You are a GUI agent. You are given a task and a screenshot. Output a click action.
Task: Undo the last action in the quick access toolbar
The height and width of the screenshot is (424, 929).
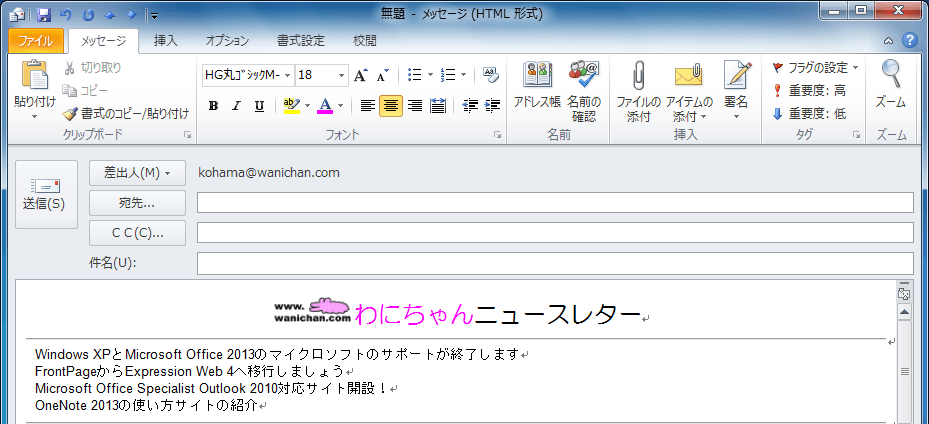tap(65, 15)
